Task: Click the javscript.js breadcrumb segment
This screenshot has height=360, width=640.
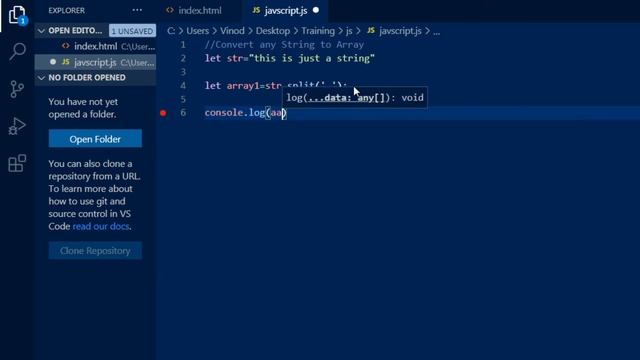Action: coord(400,31)
